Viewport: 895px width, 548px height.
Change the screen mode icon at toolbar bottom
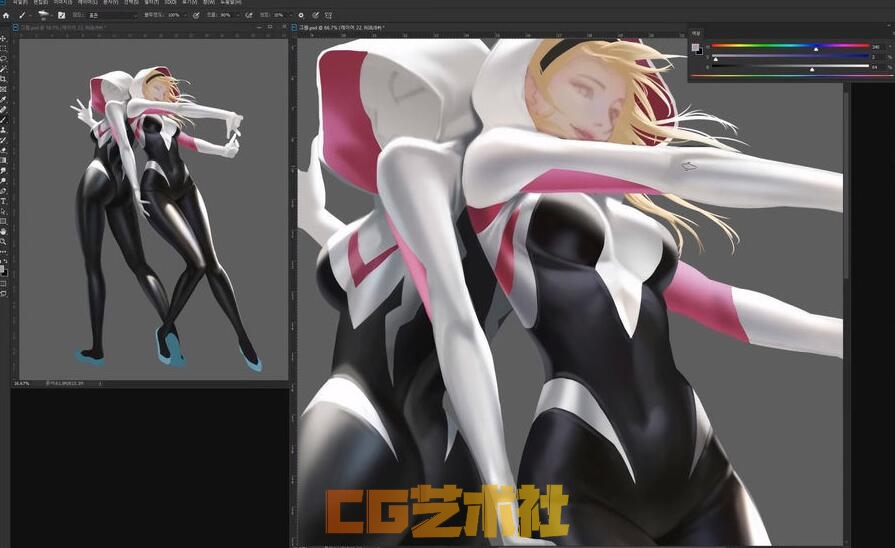point(3,293)
